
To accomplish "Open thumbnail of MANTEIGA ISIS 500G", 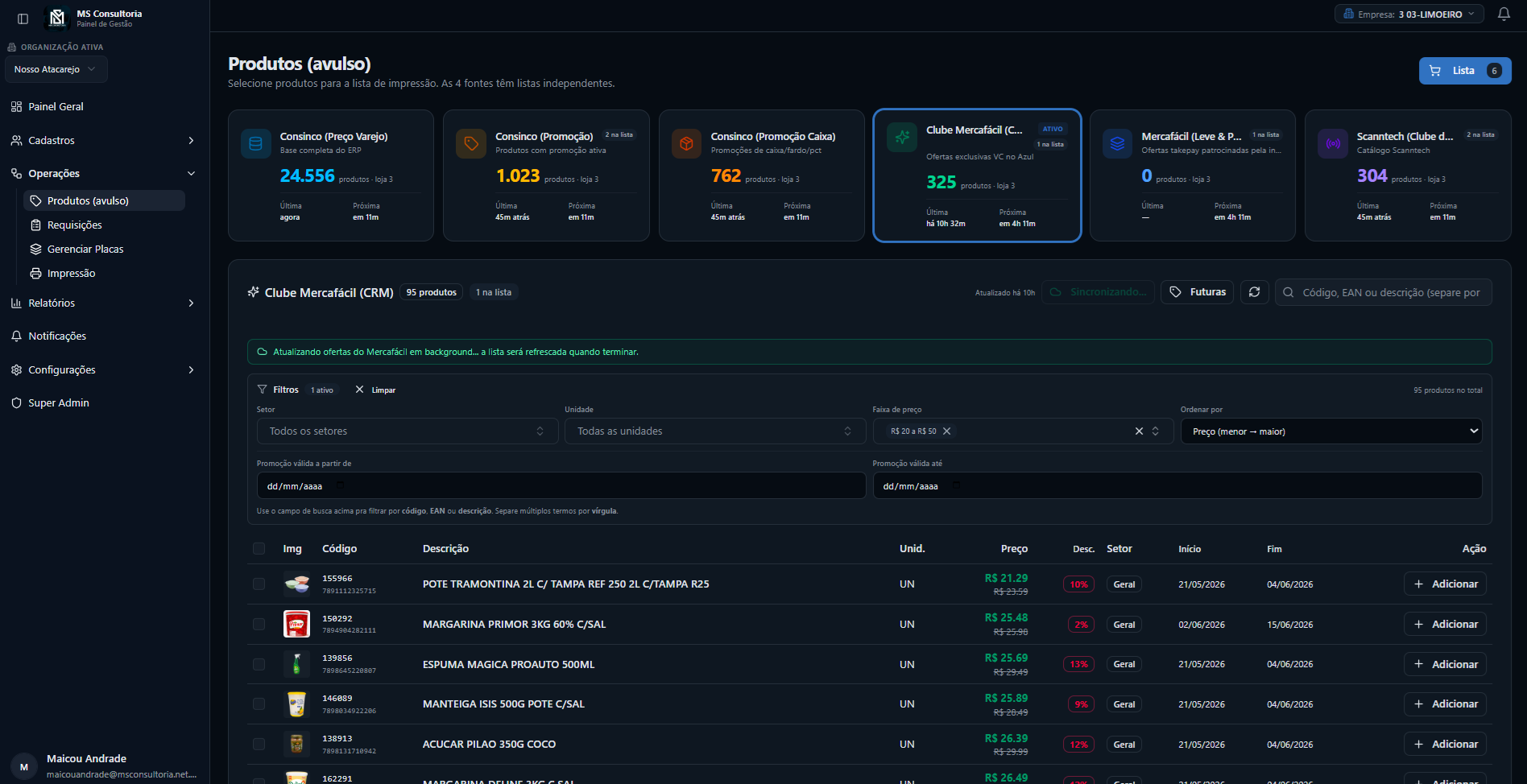I will tap(296, 704).
